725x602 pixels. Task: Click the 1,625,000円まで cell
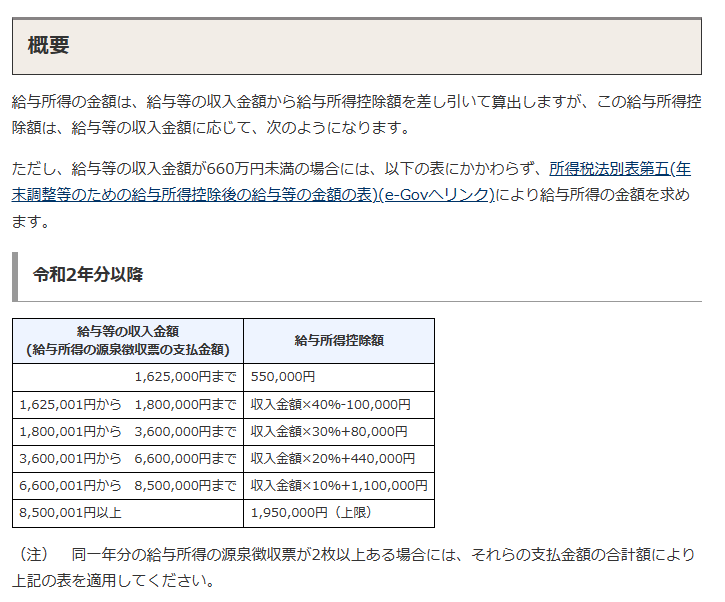[x=128, y=377]
